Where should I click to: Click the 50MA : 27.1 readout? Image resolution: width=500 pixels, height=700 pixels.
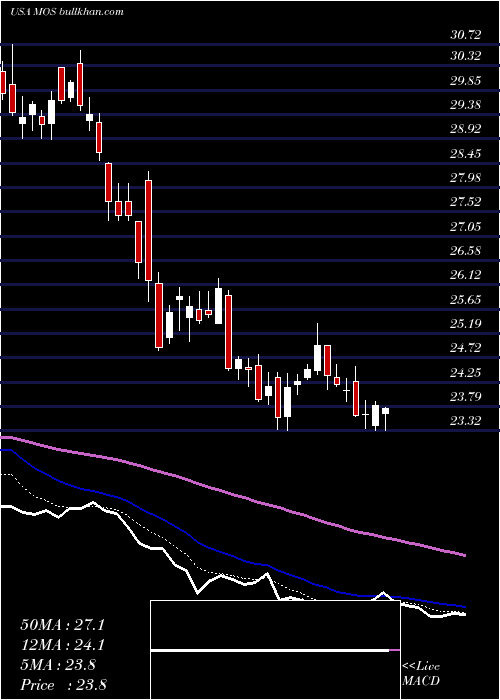(63, 625)
